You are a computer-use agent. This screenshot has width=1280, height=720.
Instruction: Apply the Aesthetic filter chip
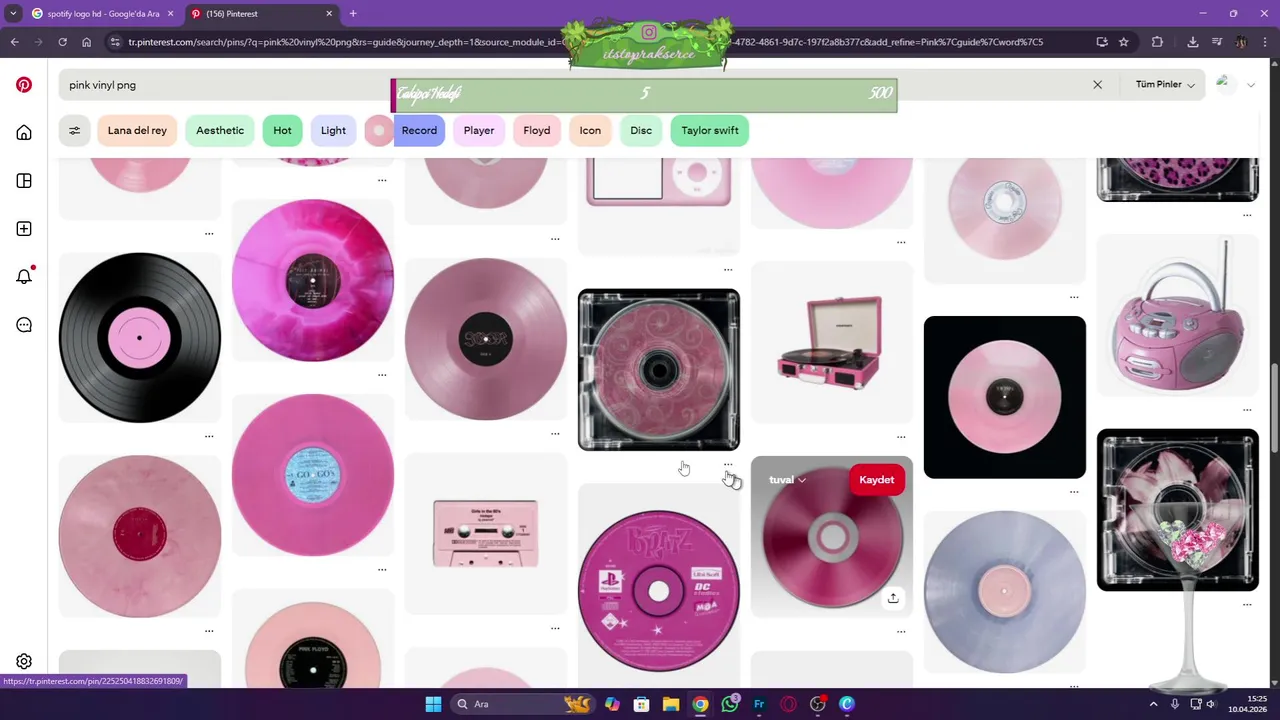[x=220, y=130]
